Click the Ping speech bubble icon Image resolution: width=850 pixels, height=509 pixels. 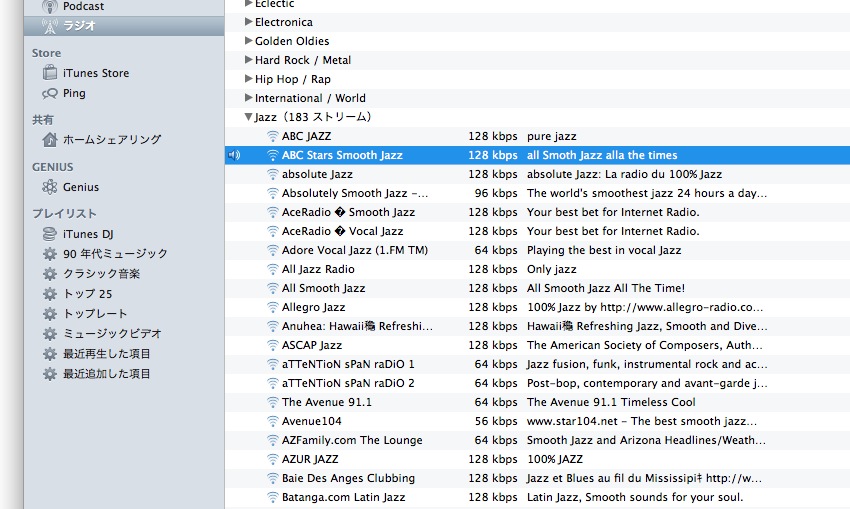click(50, 93)
